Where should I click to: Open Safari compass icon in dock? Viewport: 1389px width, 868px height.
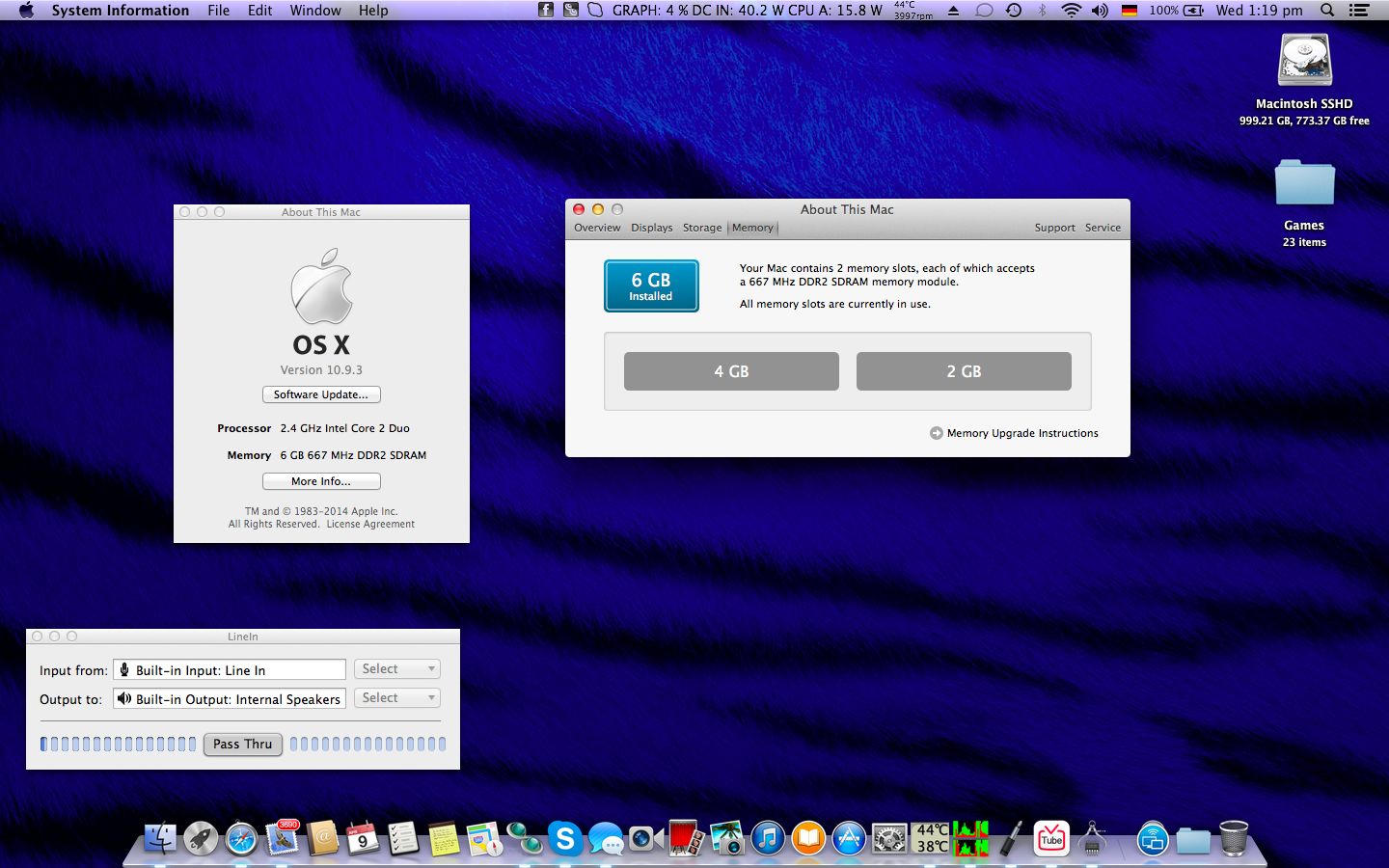[x=241, y=838]
